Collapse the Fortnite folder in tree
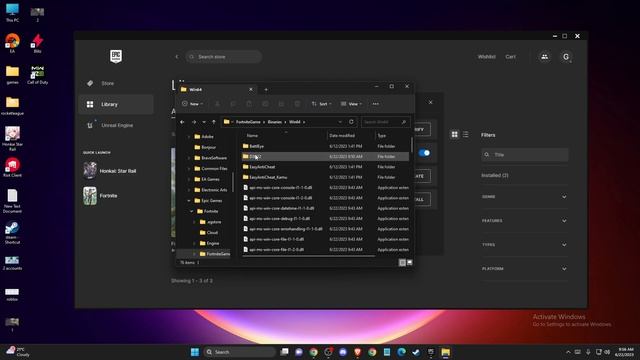640x360 pixels. [192, 211]
